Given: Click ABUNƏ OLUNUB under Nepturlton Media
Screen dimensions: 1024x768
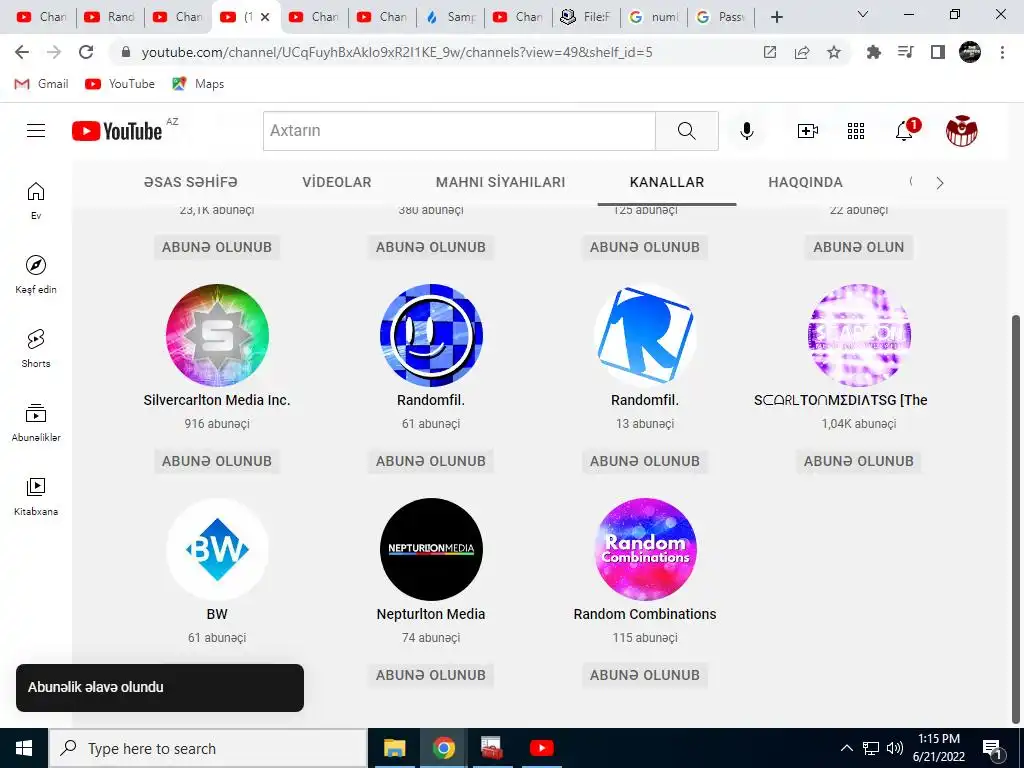Looking at the screenshot, I should pos(430,675).
